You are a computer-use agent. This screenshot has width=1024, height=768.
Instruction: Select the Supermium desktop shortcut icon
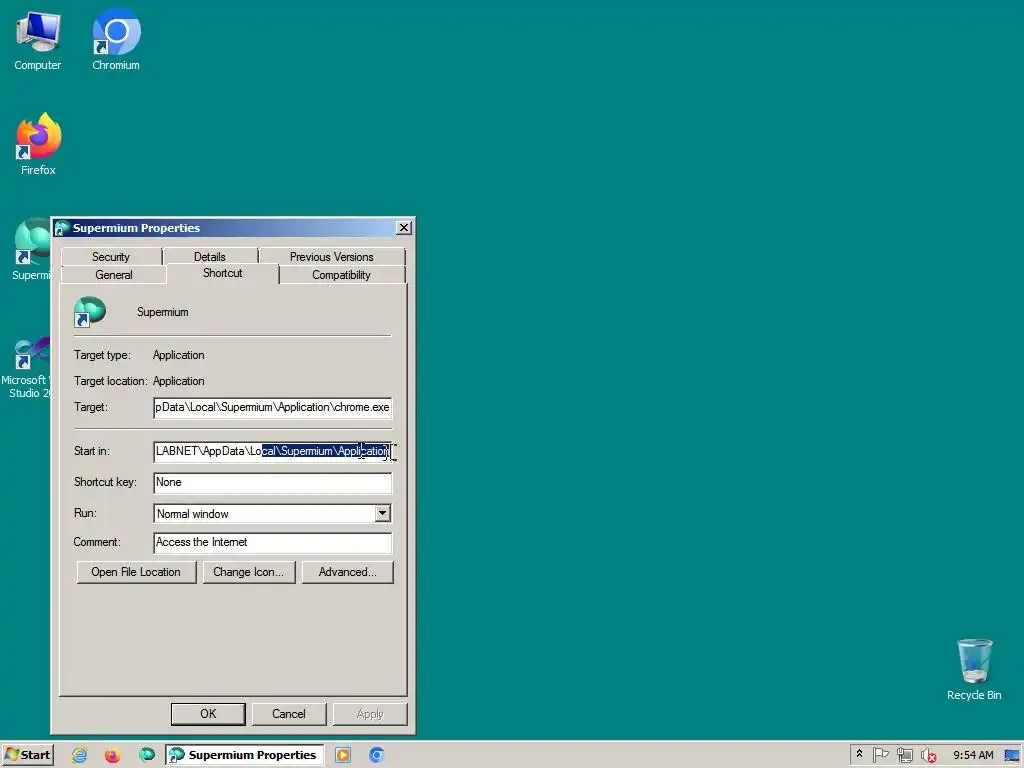point(31,250)
